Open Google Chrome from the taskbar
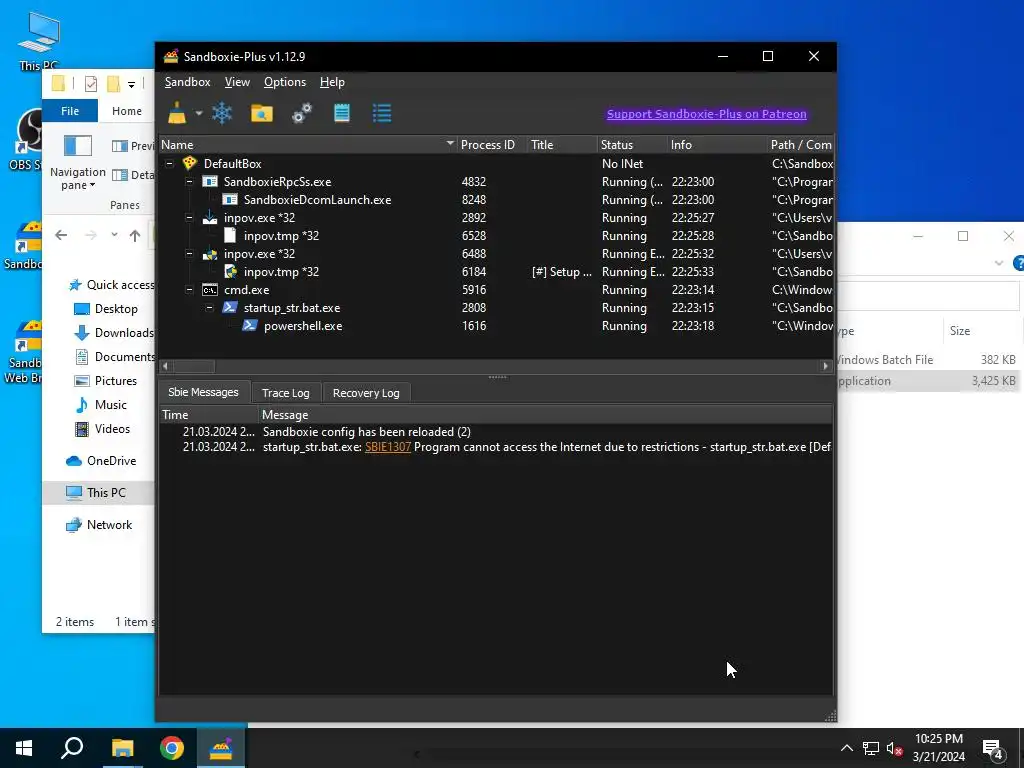Viewport: 1024px width, 768px height. [x=172, y=748]
